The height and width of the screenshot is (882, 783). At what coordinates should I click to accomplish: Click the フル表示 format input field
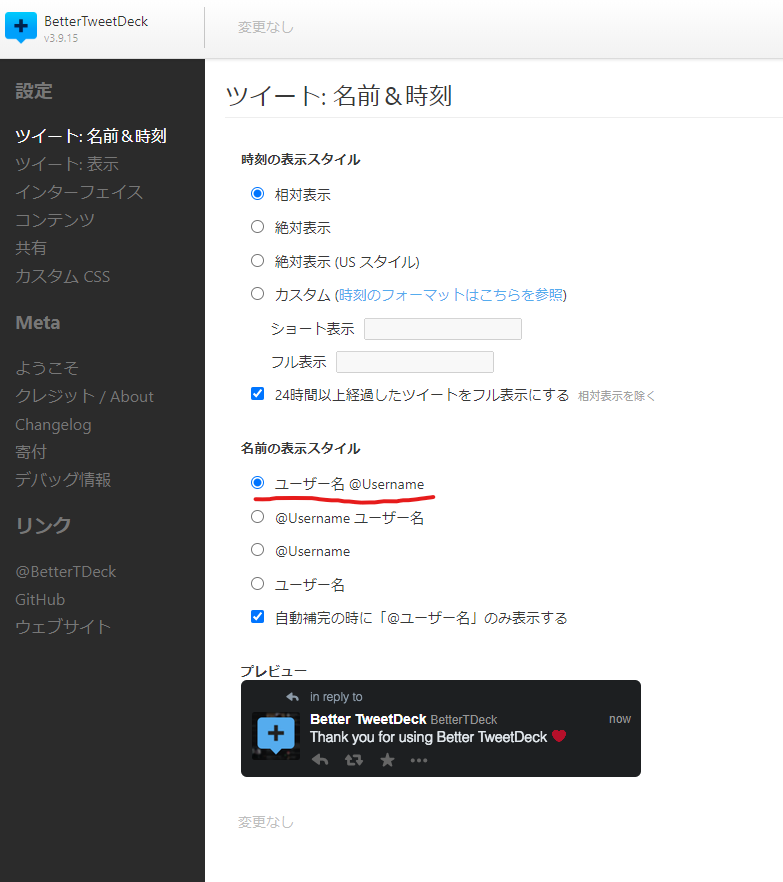(415, 362)
